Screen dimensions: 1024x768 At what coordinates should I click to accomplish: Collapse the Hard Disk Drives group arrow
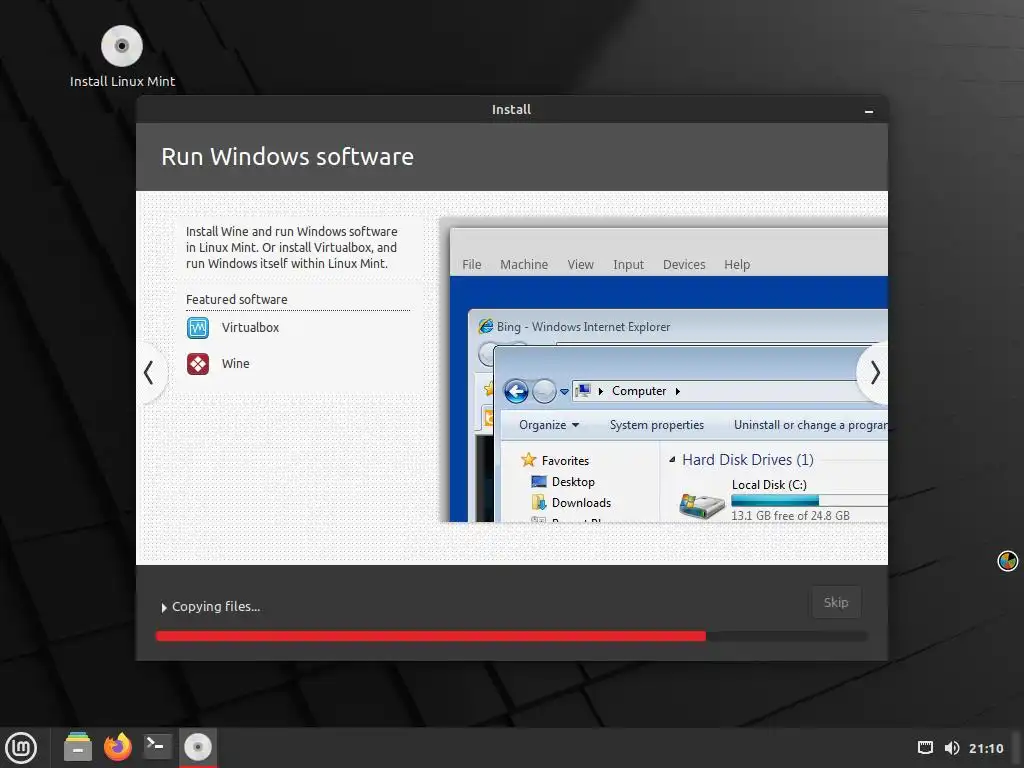point(672,460)
